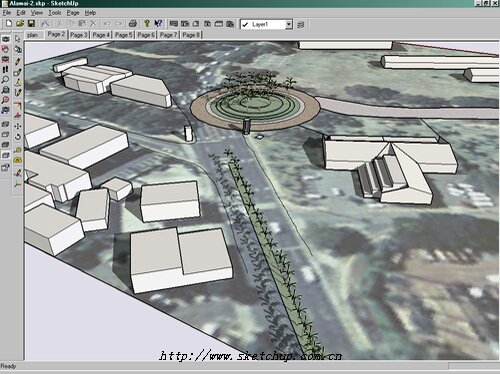Viewport: 500px width, 374px height.
Task: Open the Page menu
Action: tap(73, 13)
